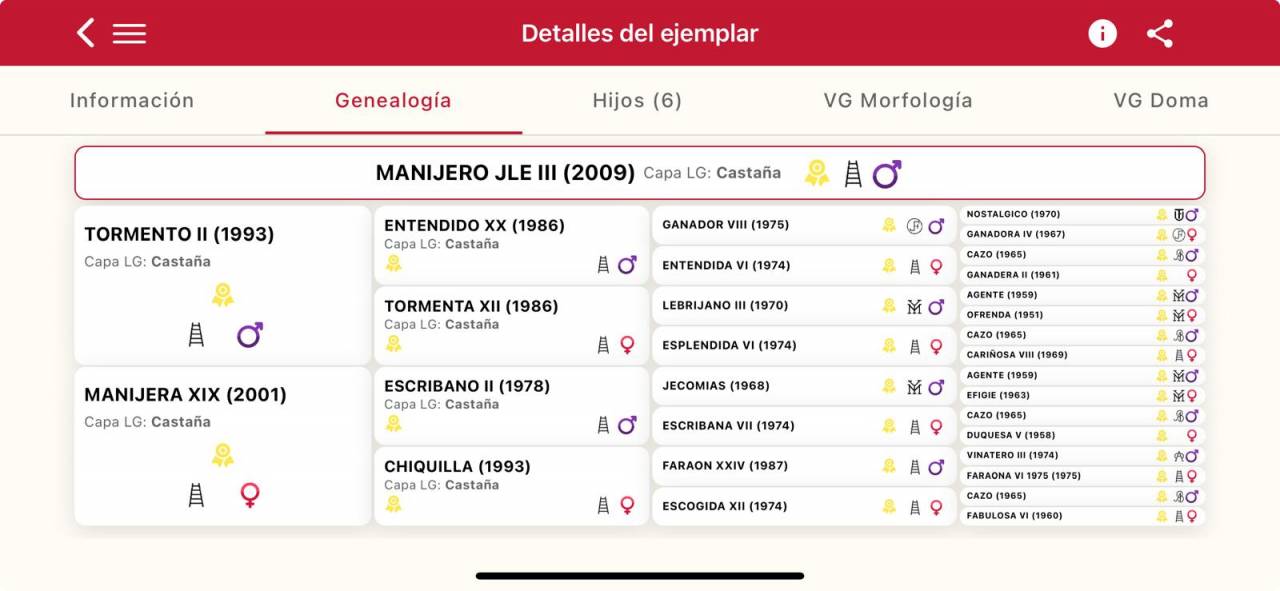Screen dimensions: 1280x591
Task: Tap the brand icon on LEBRIJANO III row
Action: click(x=914, y=306)
